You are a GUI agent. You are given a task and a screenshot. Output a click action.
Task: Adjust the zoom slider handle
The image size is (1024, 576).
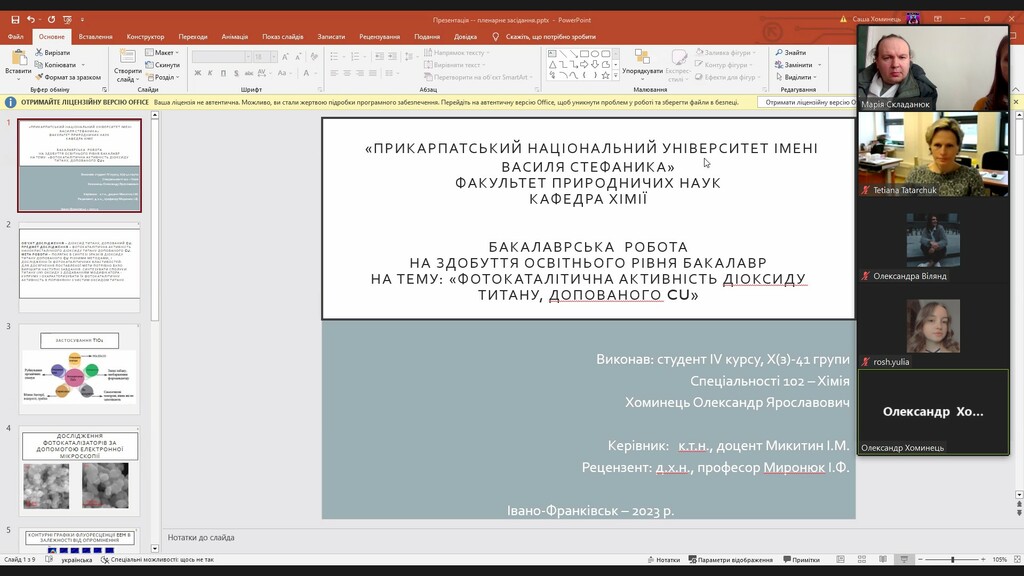(952, 560)
